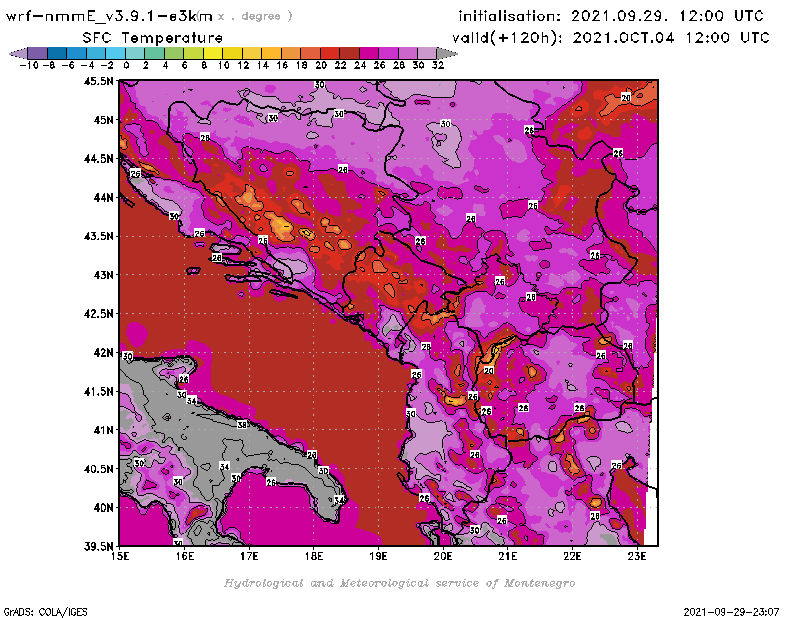Click the 'valid(+120h): 2021.OCT.04 12:00 UTC' line

pos(611,38)
